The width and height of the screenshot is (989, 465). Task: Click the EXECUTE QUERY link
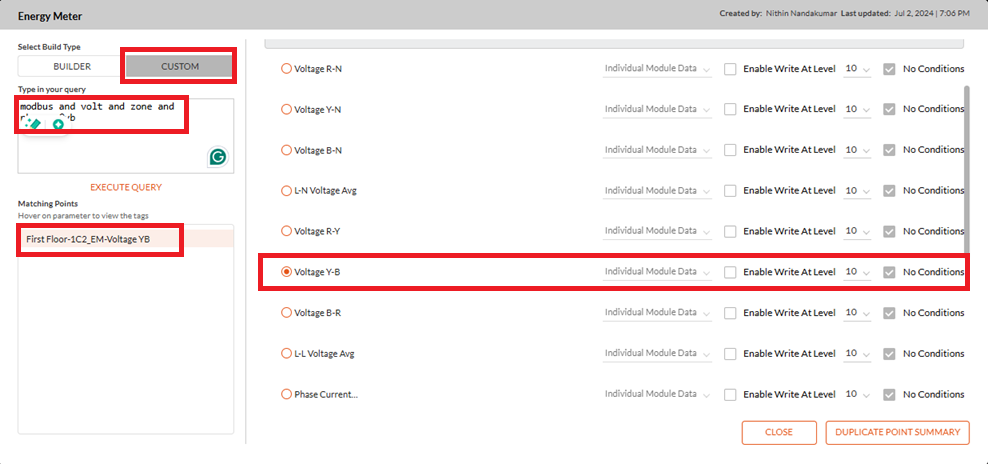pyautogui.click(x=126, y=187)
